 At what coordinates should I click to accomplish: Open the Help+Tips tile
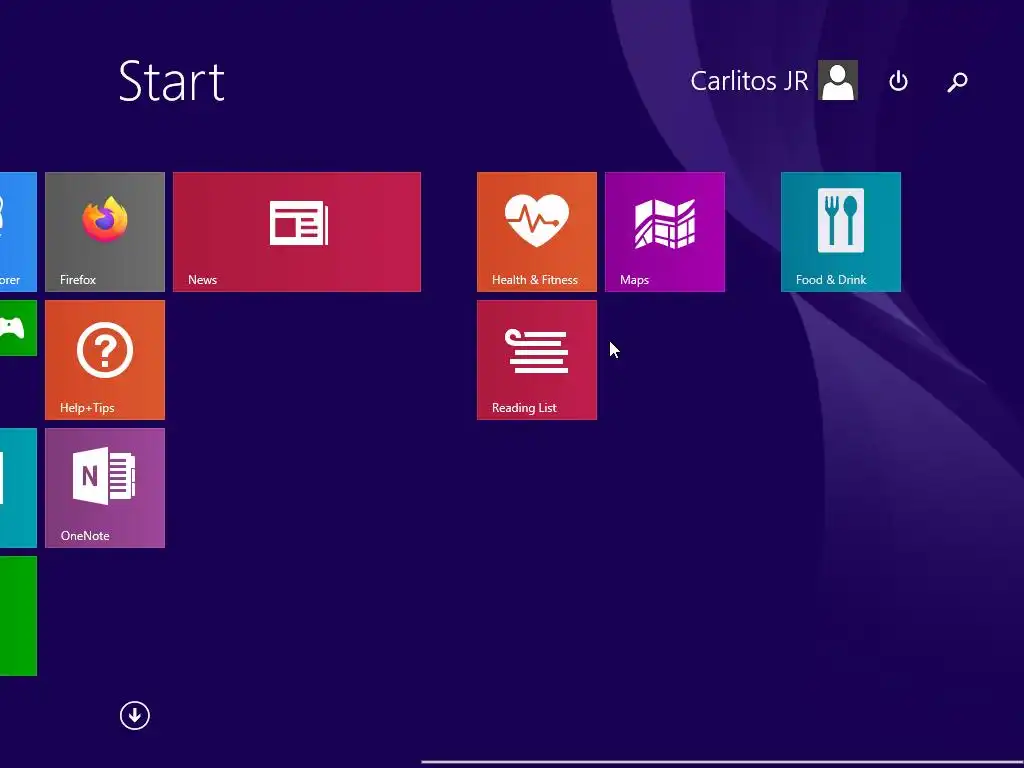[x=104, y=360]
